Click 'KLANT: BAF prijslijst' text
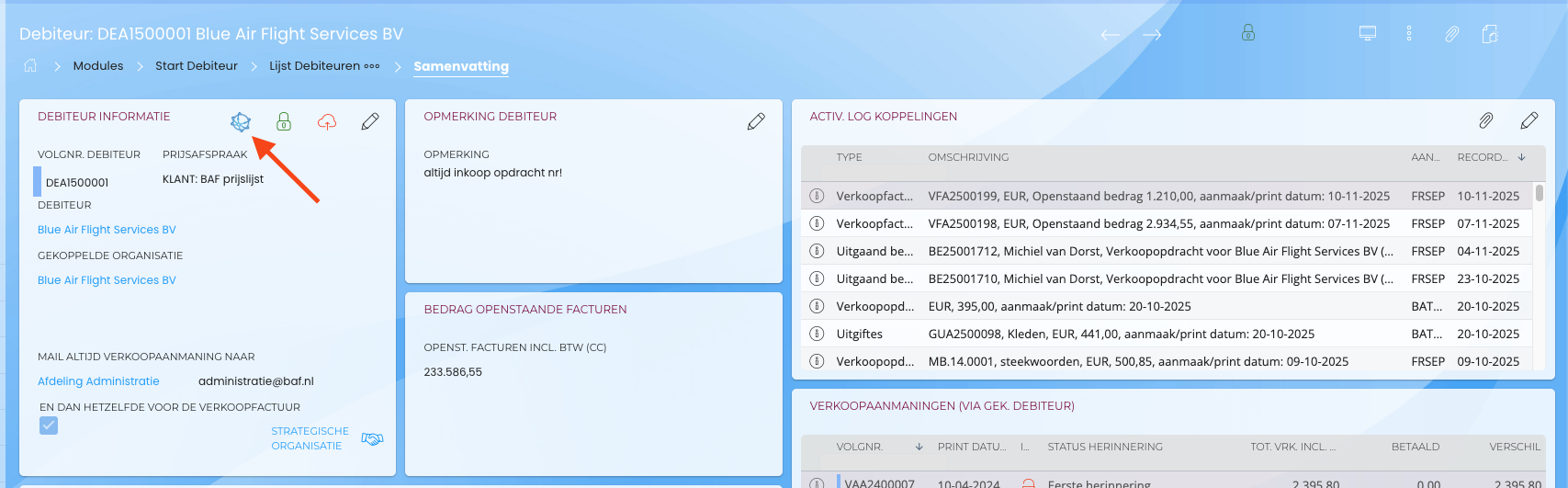Viewport: 1568px width, 488px height. (x=213, y=179)
